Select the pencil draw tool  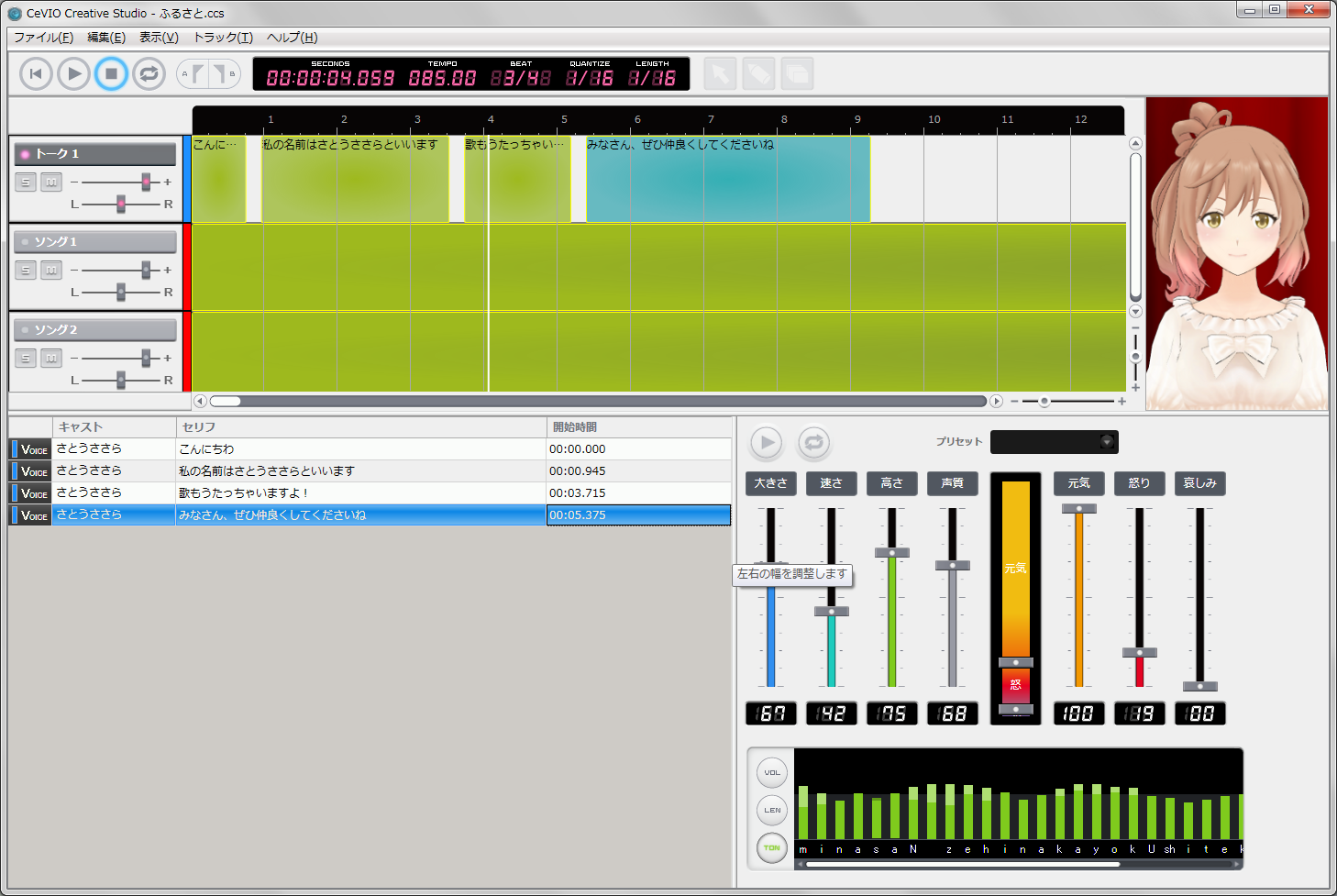[x=759, y=73]
